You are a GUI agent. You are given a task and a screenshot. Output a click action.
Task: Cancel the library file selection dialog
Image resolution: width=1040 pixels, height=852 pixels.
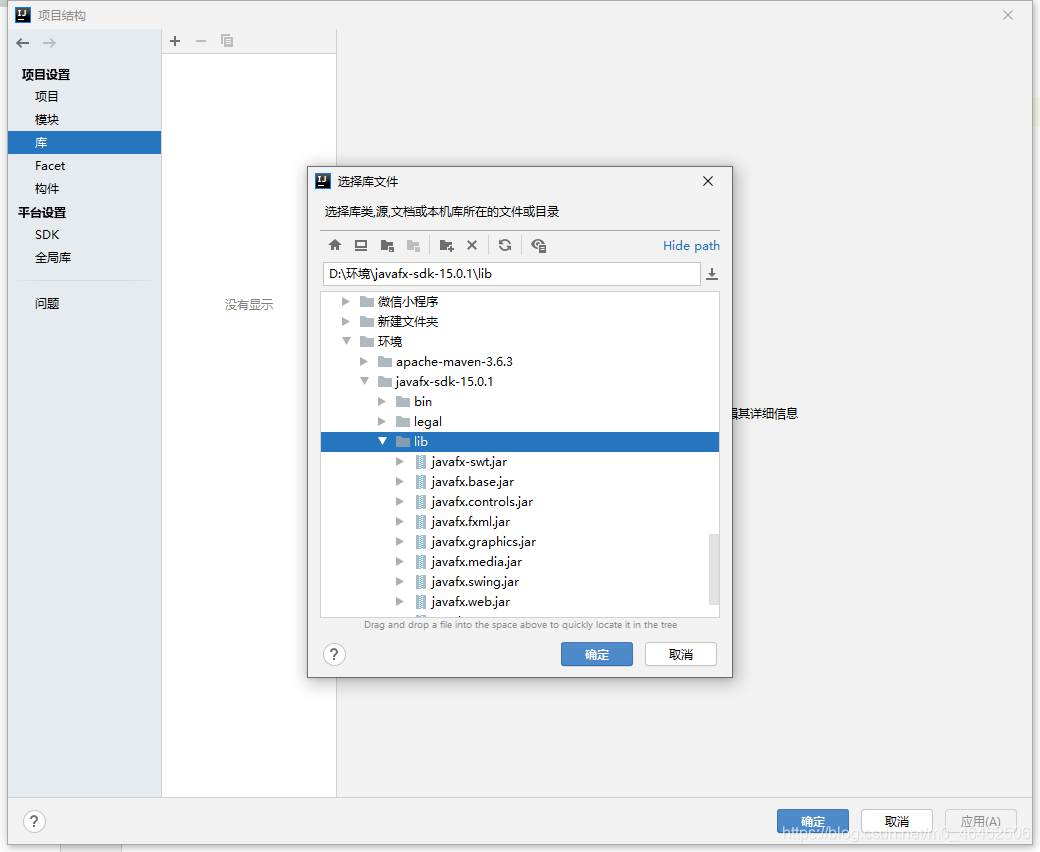[x=681, y=654]
